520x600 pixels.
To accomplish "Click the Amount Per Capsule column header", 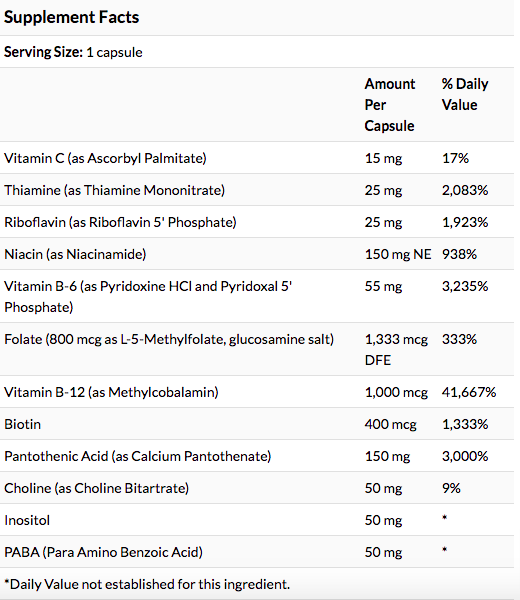I will pos(390,105).
